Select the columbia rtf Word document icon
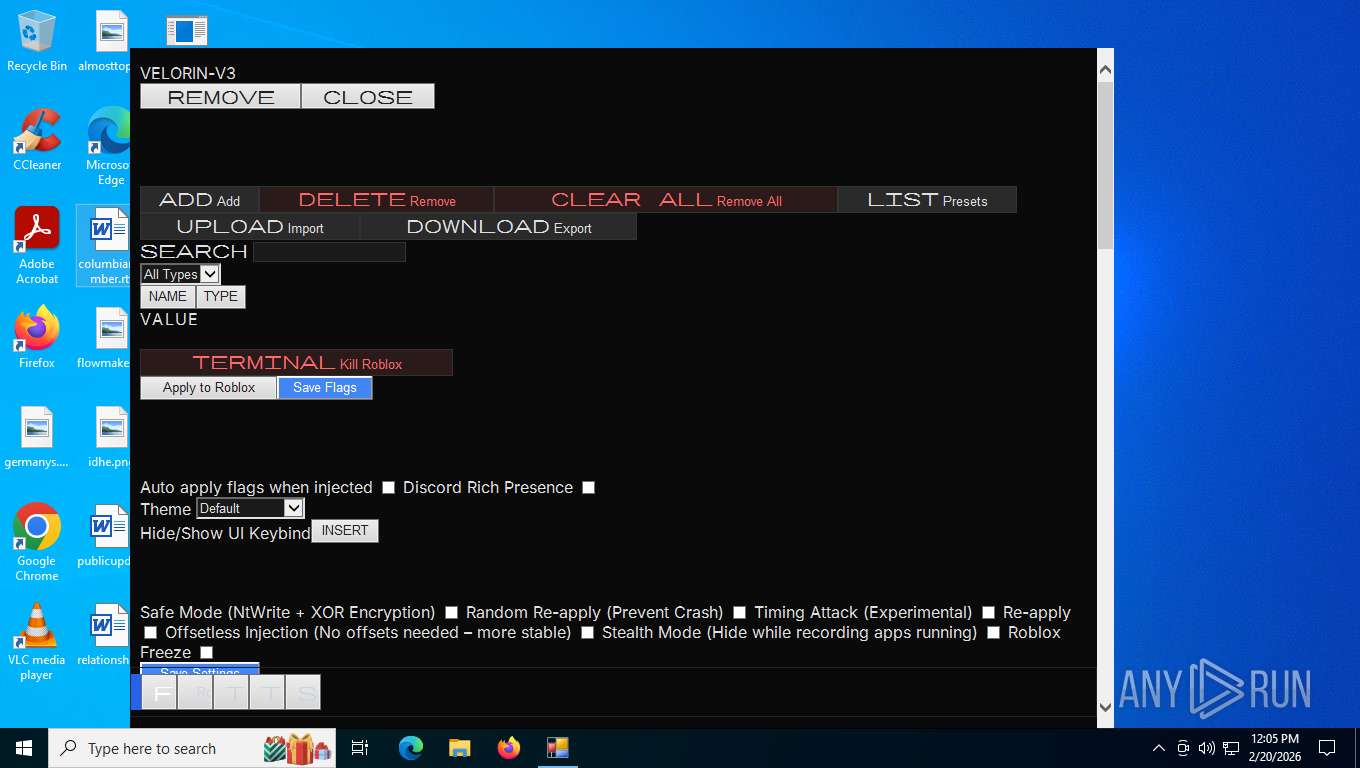The width and height of the screenshot is (1360, 768). click(x=104, y=246)
